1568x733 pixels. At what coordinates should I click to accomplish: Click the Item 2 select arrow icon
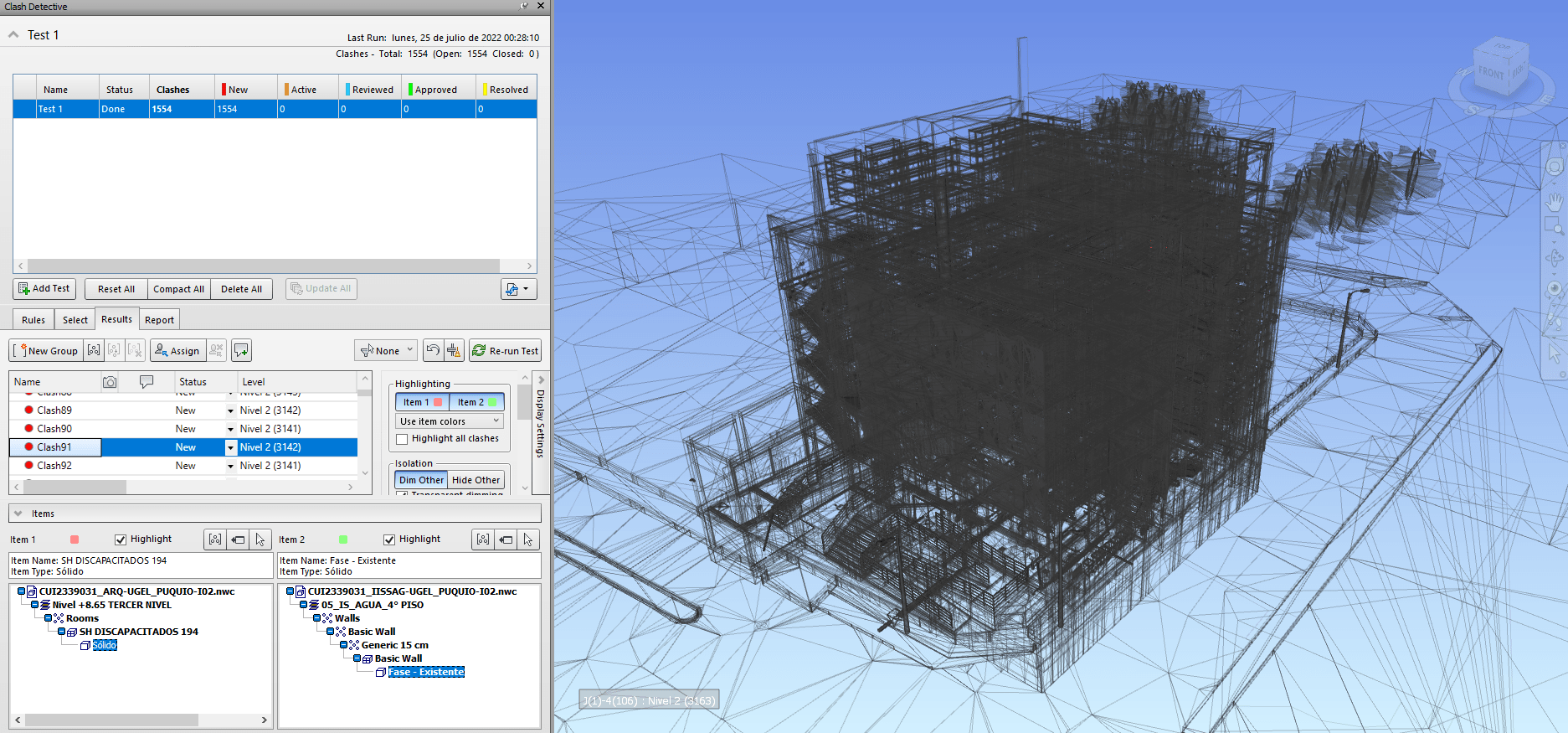[x=527, y=539]
